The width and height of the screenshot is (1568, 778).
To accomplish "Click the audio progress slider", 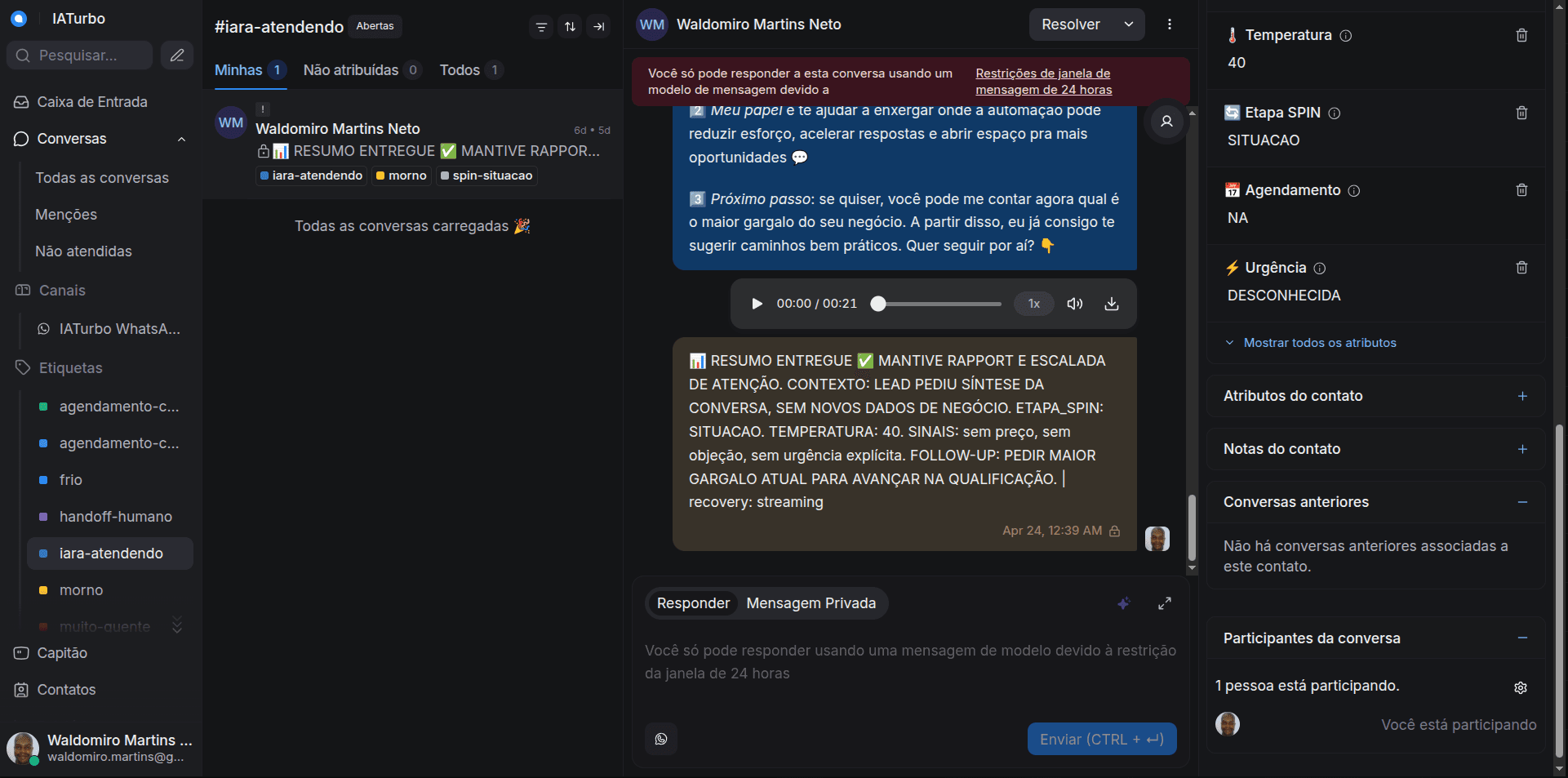I will pyautogui.click(x=936, y=304).
